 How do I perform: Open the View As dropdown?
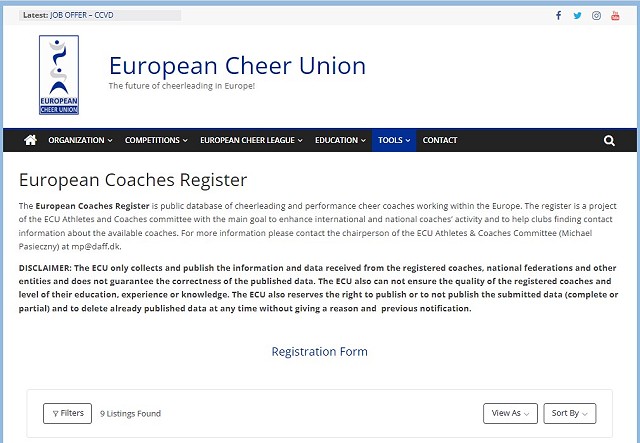tap(510, 413)
